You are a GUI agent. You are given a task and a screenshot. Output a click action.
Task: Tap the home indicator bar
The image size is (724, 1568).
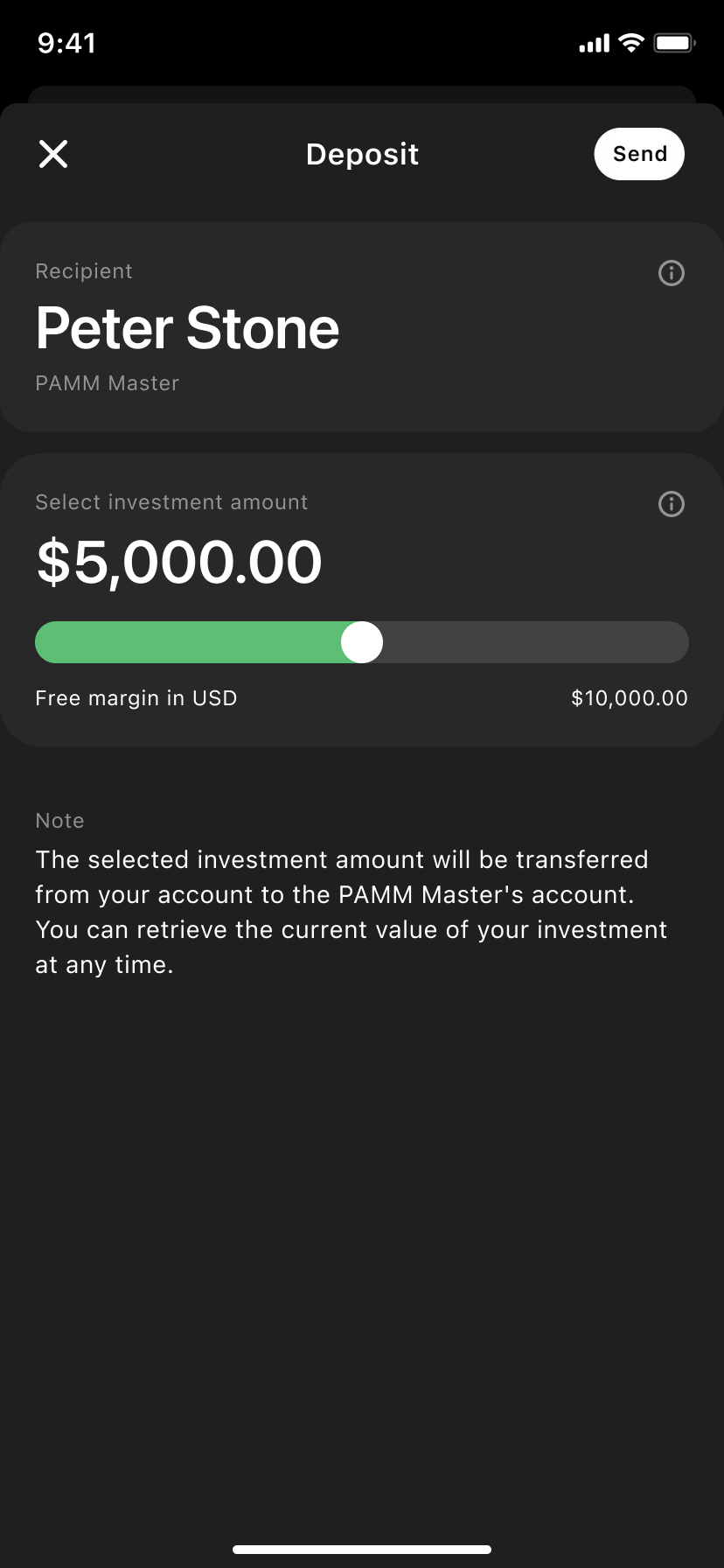click(362, 1550)
